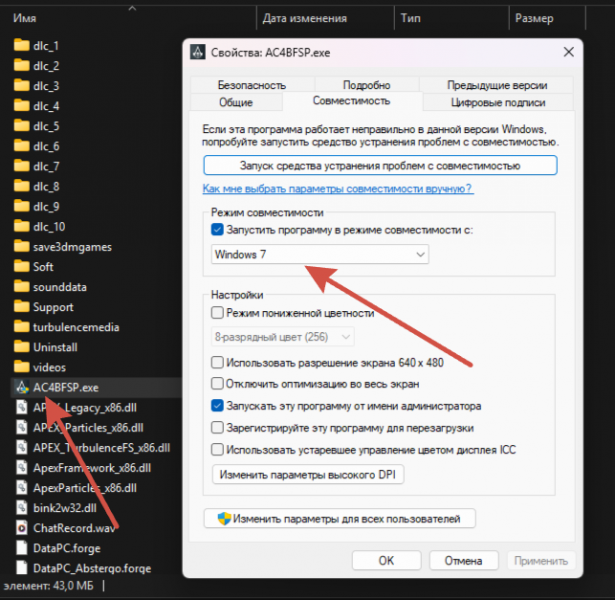The image size is (615, 600).
Task: Select the APEX_Legacy_x86.dll file name
Action: [x=85, y=407]
